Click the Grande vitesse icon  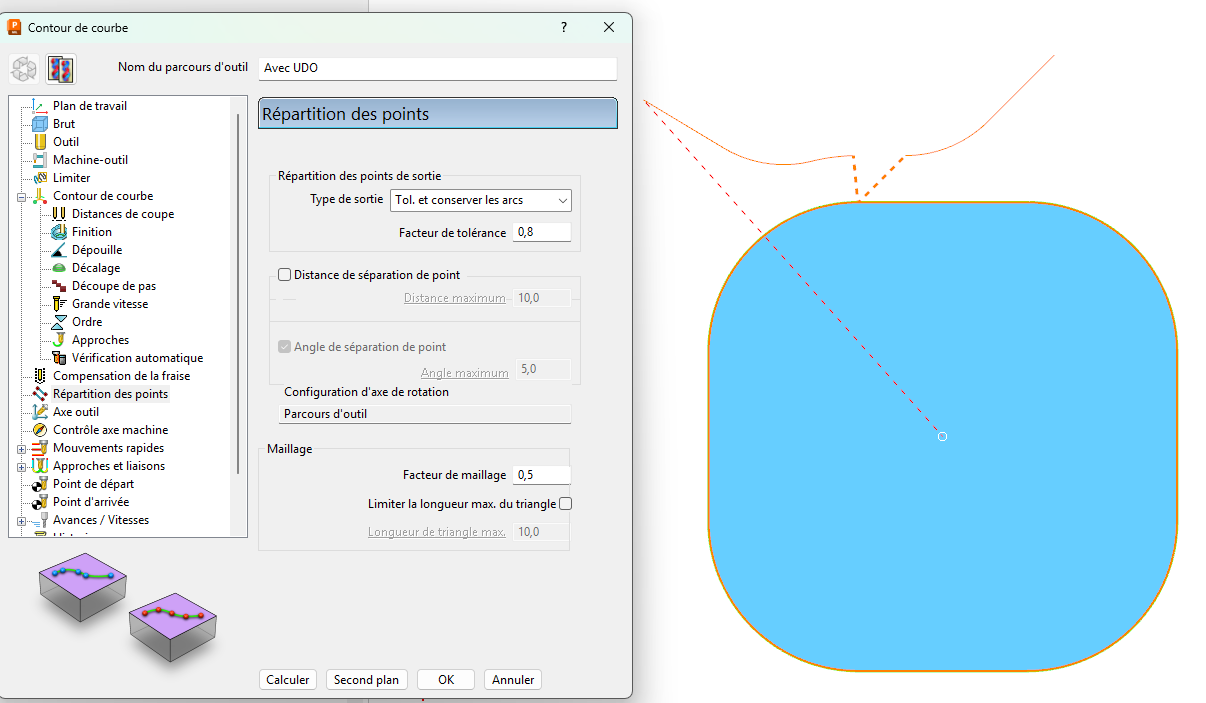[x=59, y=304]
